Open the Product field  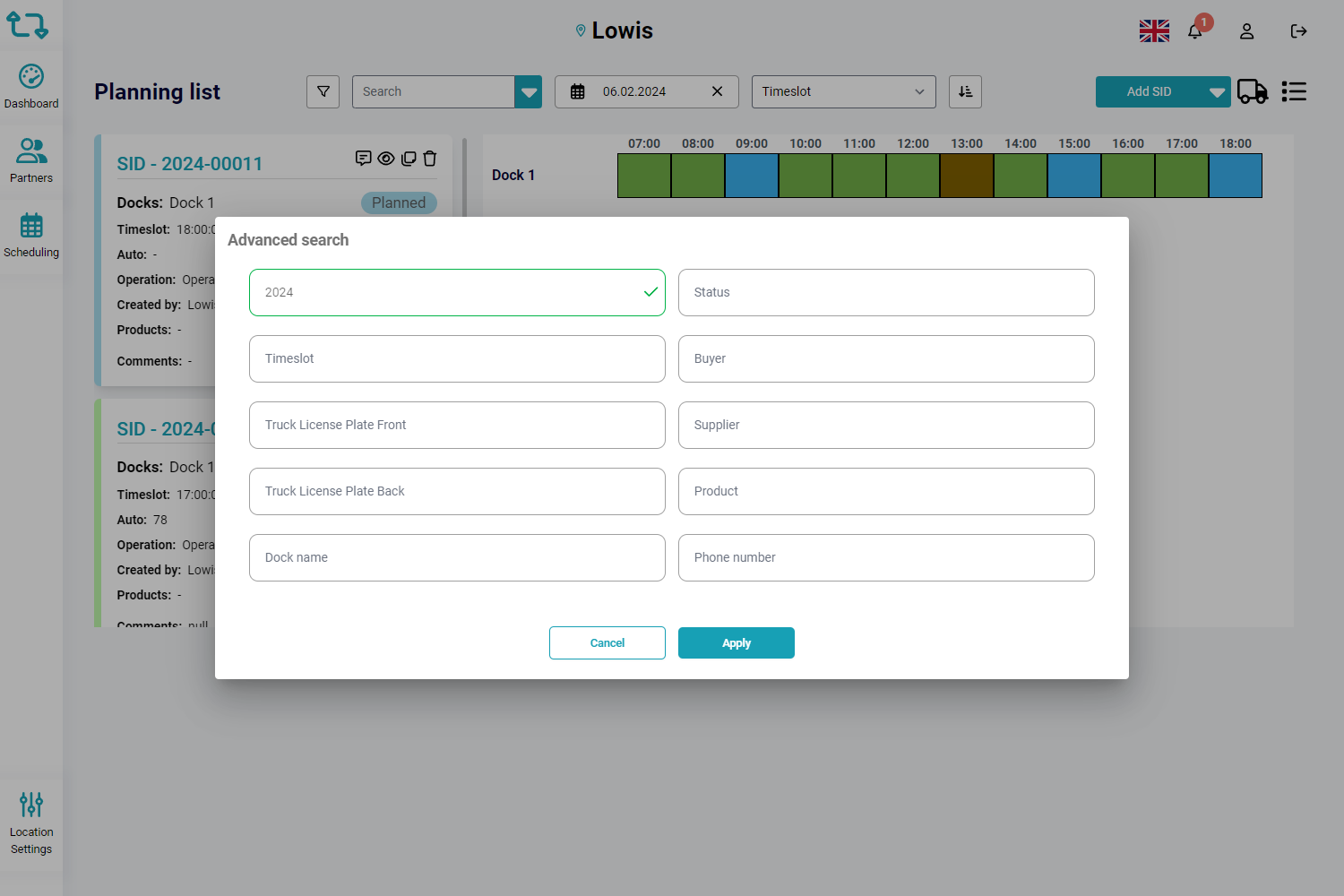click(x=886, y=491)
